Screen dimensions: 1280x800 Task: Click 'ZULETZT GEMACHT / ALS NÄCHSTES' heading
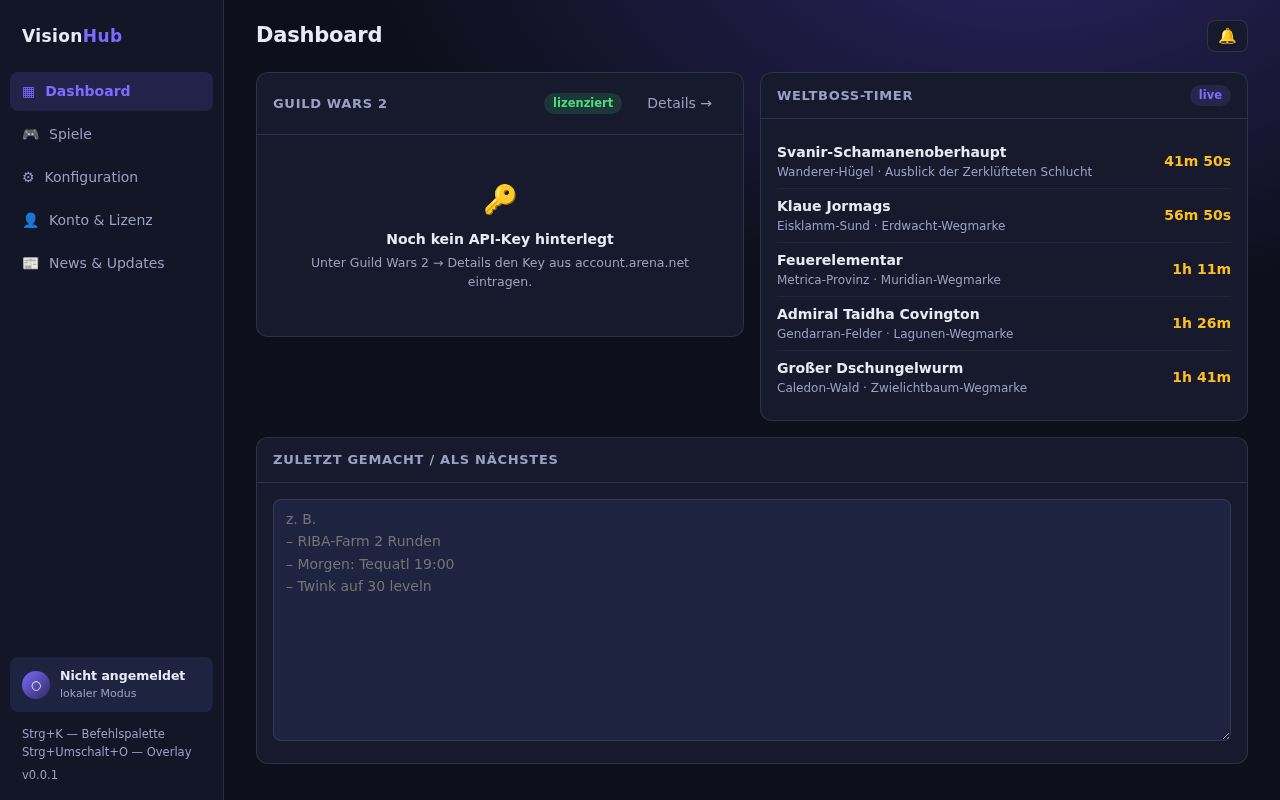(x=416, y=459)
